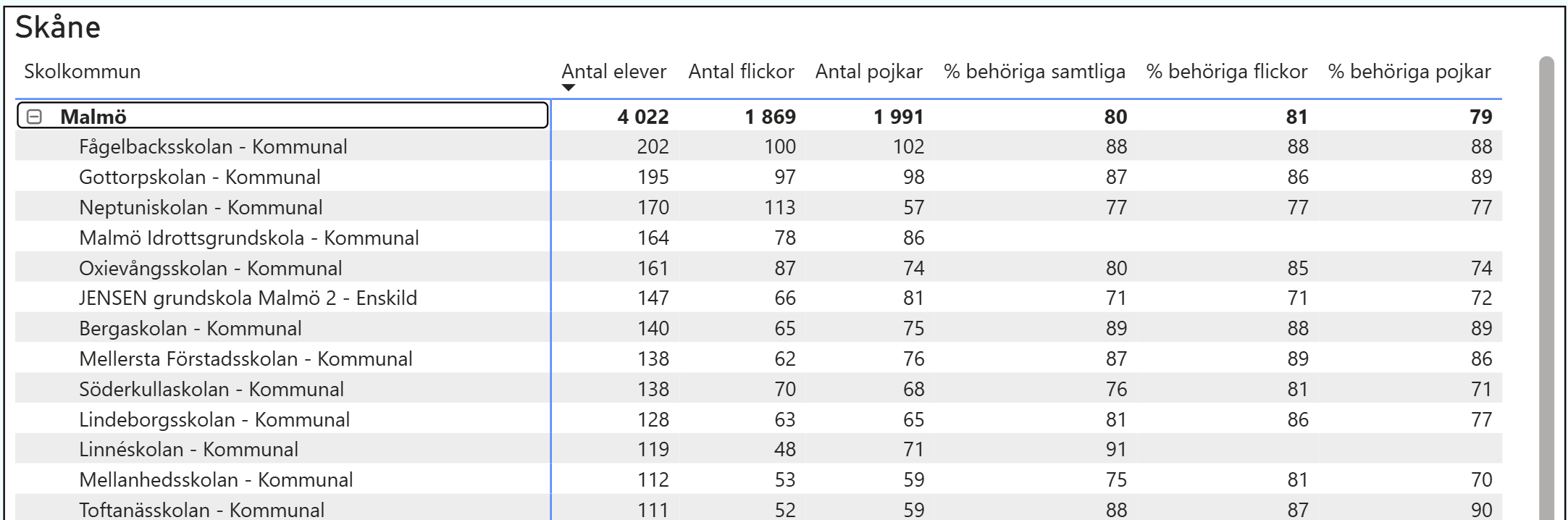Select Mellersta Förstadsskolan - Kommunal row
Viewport: 1568px width, 520px height.
(x=246, y=359)
